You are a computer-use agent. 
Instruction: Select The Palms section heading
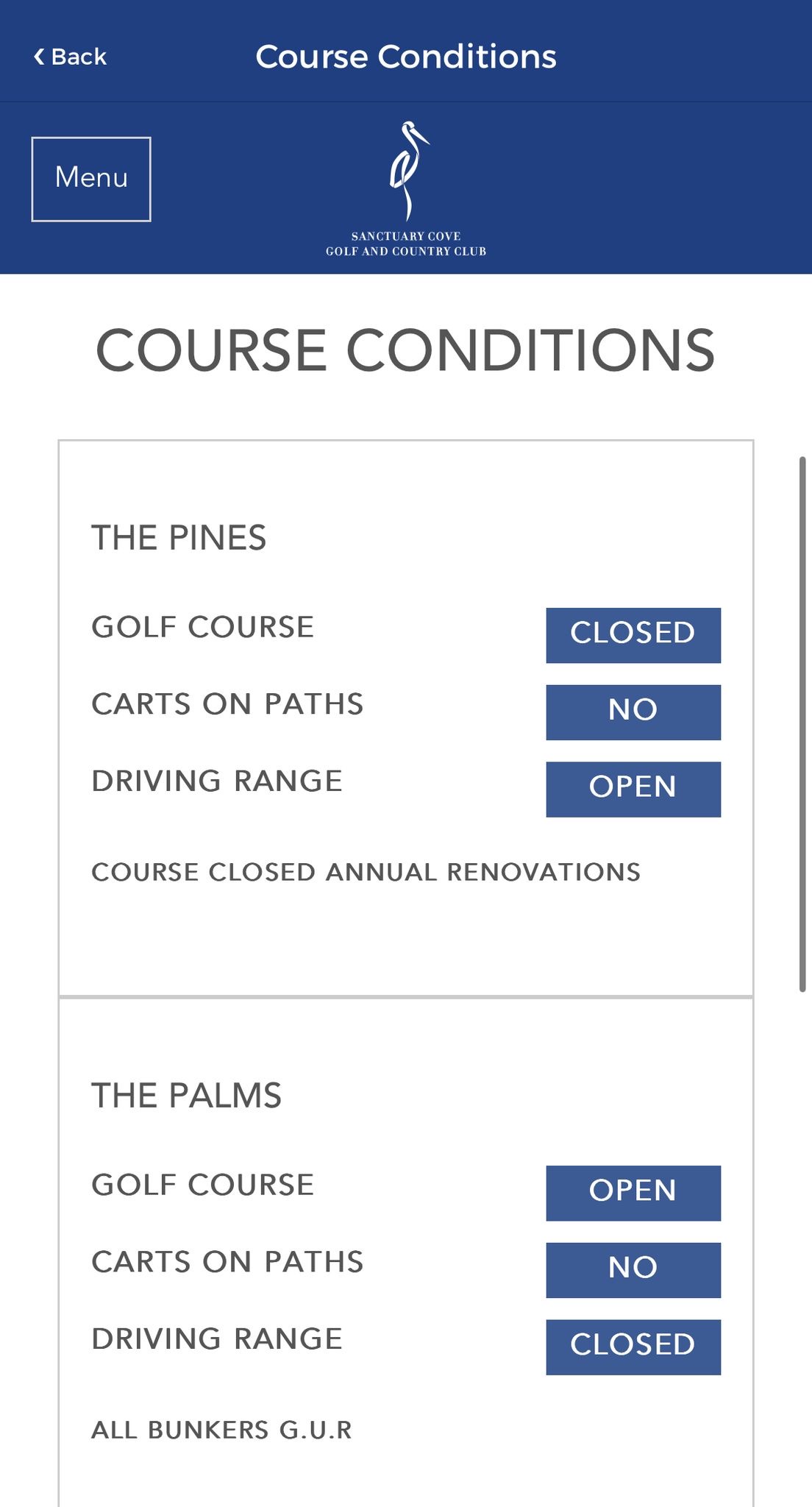tap(186, 1096)
